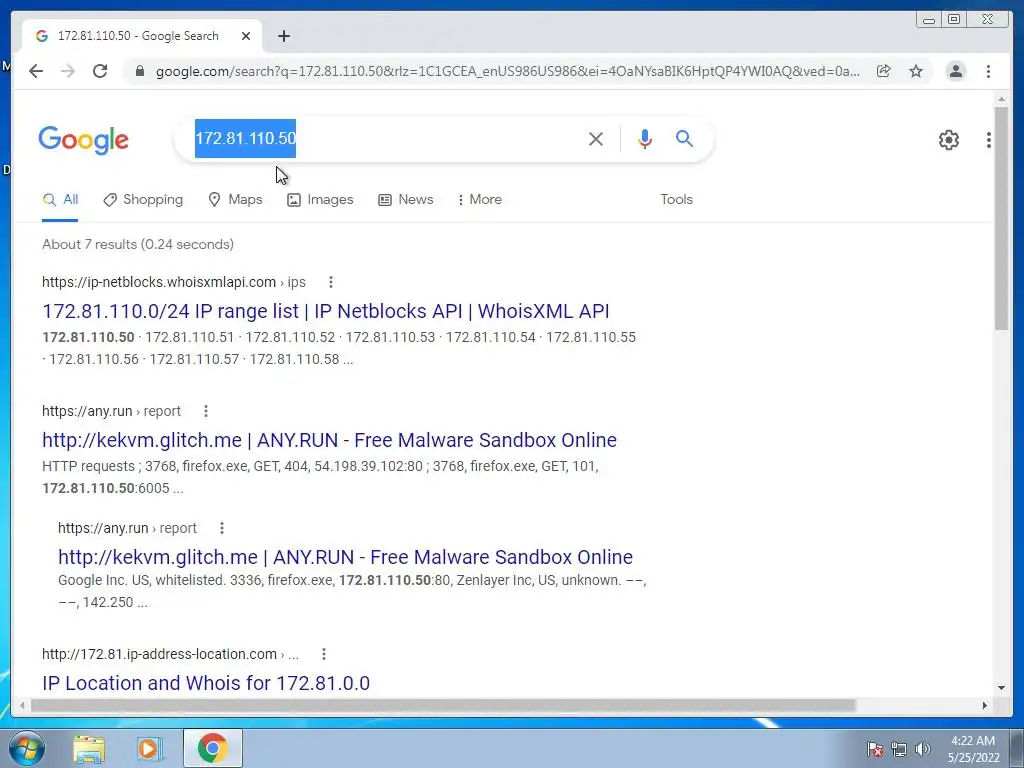Open Google apps dots beside the gear
The width and height of the screenshot is (1024, 768).
pyautogui.click(x=989, y=140)
